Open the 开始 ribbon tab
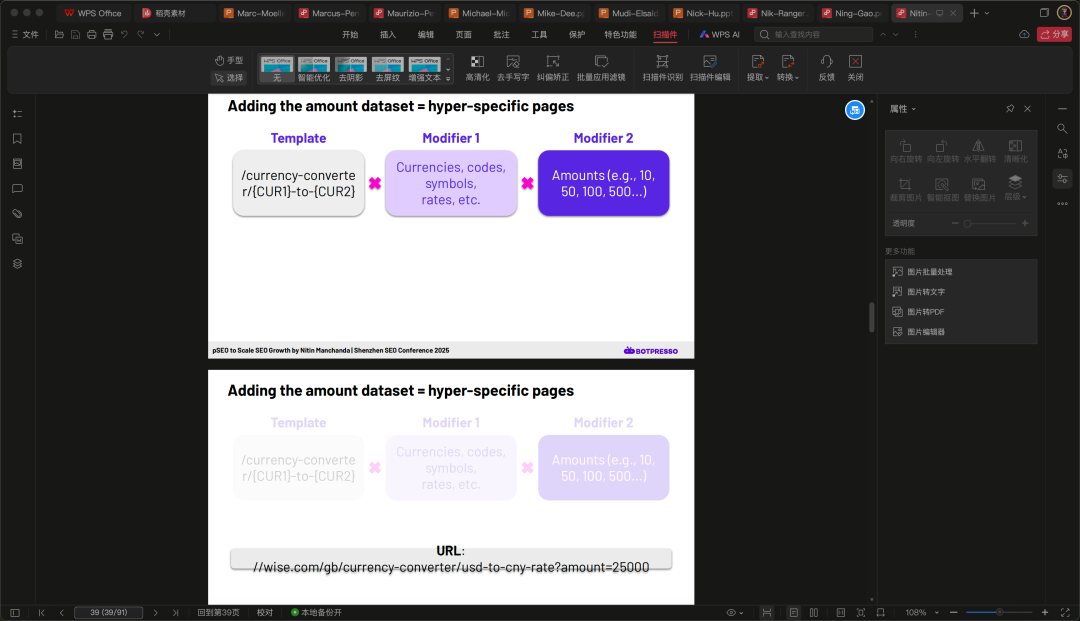 click(350, 34)
